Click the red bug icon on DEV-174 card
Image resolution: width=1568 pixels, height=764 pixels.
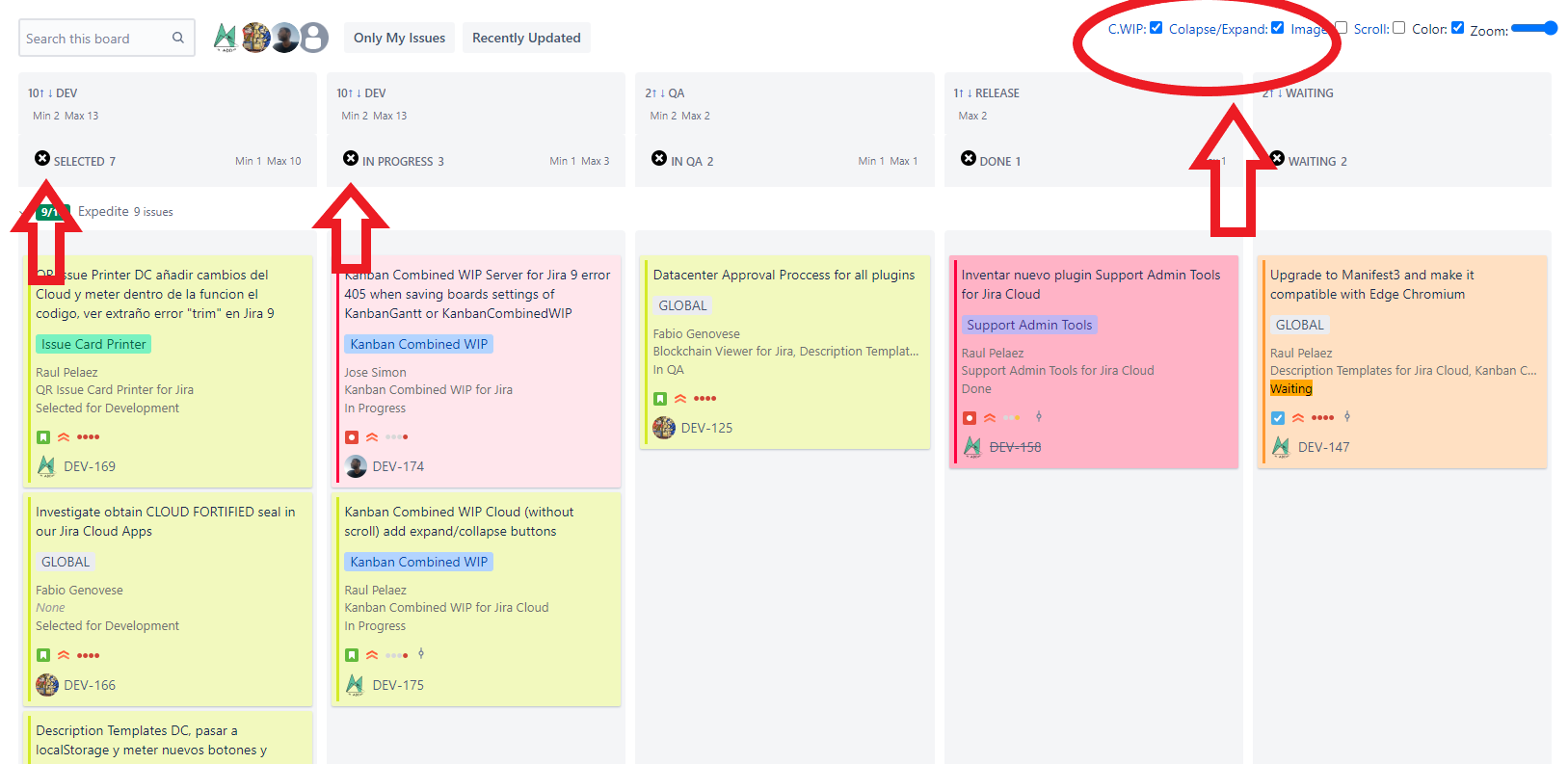click(352, 437)
